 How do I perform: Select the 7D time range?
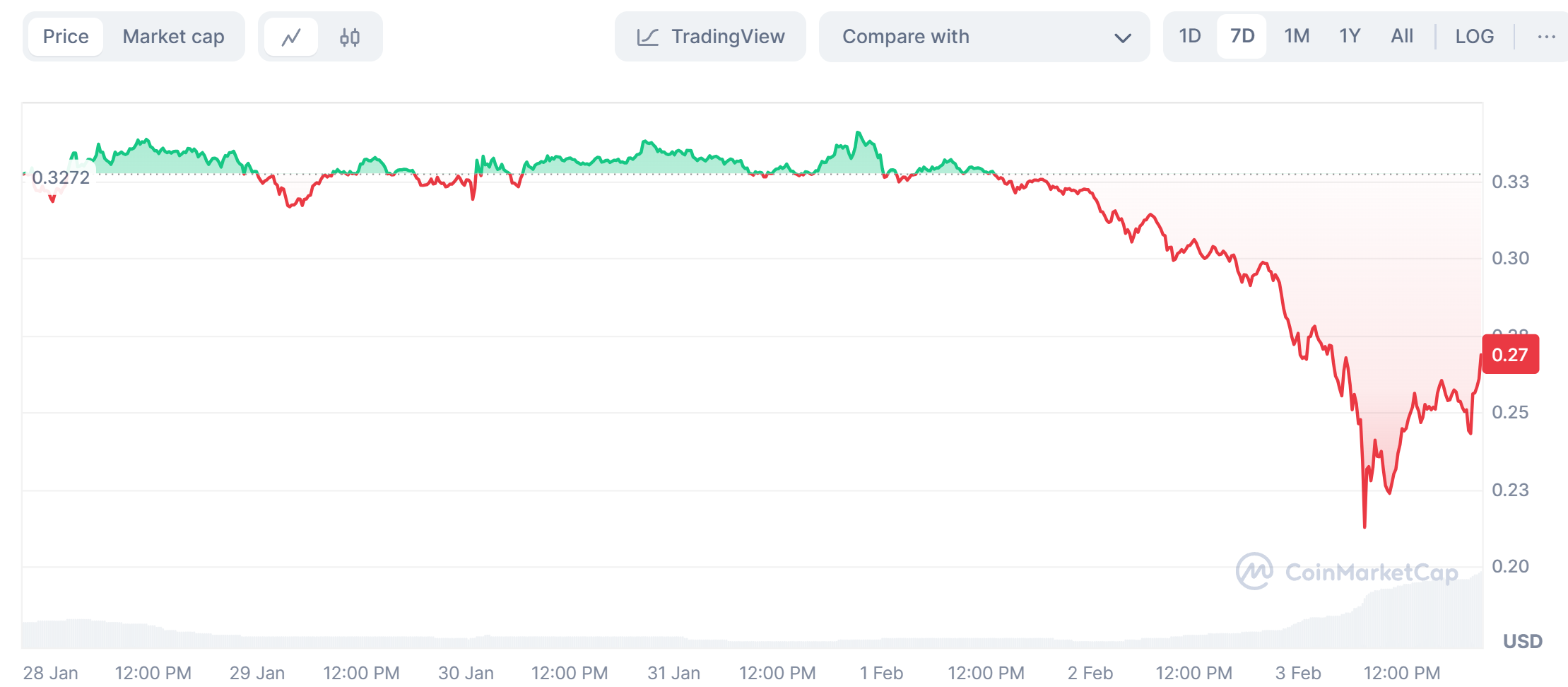1242,37
